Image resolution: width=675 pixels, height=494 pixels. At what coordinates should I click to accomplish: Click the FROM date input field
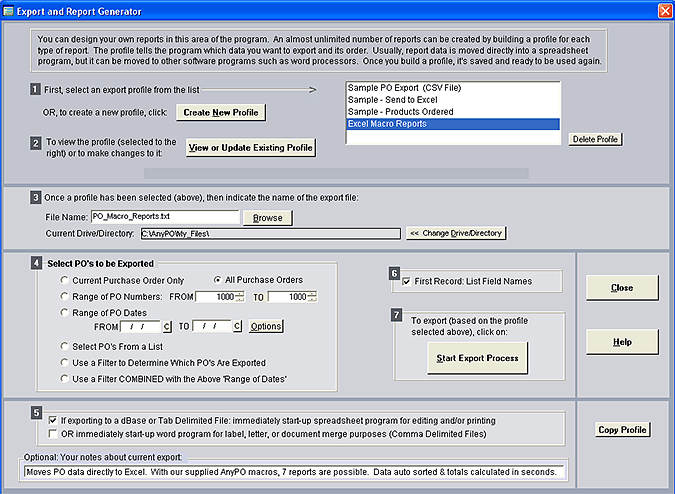[140, 327]
